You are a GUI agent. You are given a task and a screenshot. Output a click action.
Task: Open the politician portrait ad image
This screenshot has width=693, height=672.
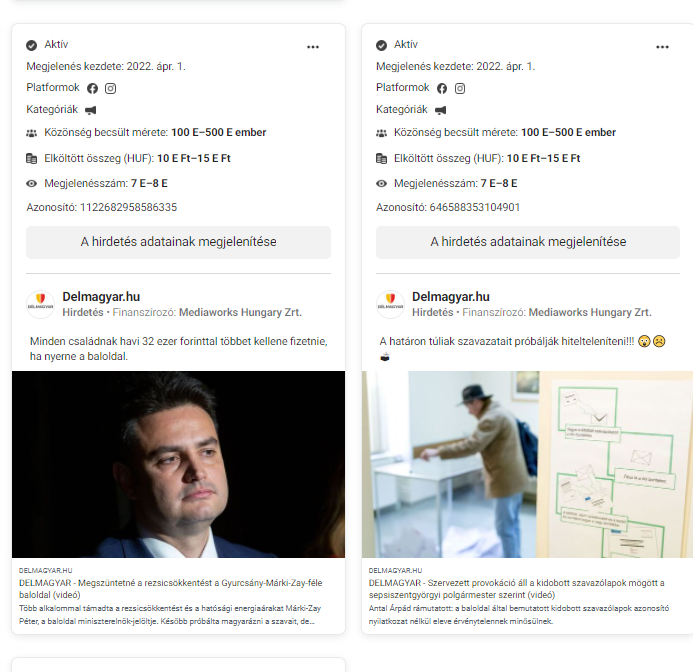click(x=179, y=464)
